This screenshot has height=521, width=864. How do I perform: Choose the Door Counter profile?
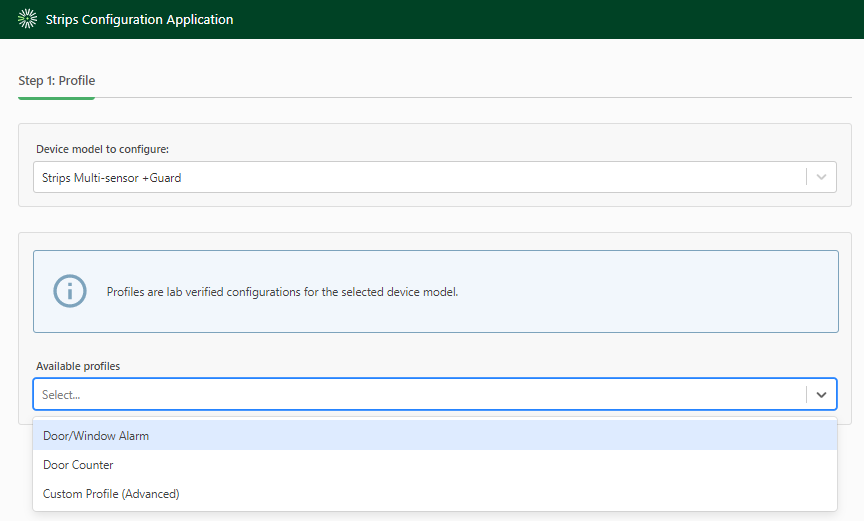tap(435, 465)
